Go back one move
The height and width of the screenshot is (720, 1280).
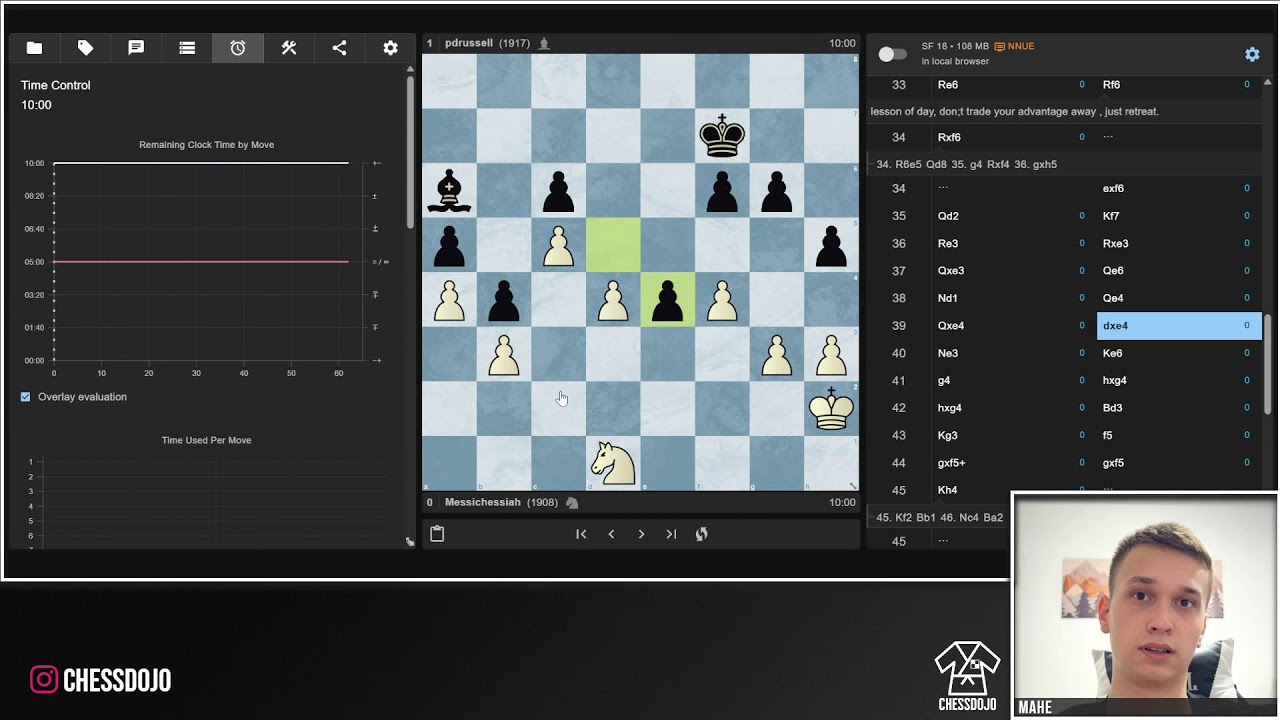tap(611, 534)
